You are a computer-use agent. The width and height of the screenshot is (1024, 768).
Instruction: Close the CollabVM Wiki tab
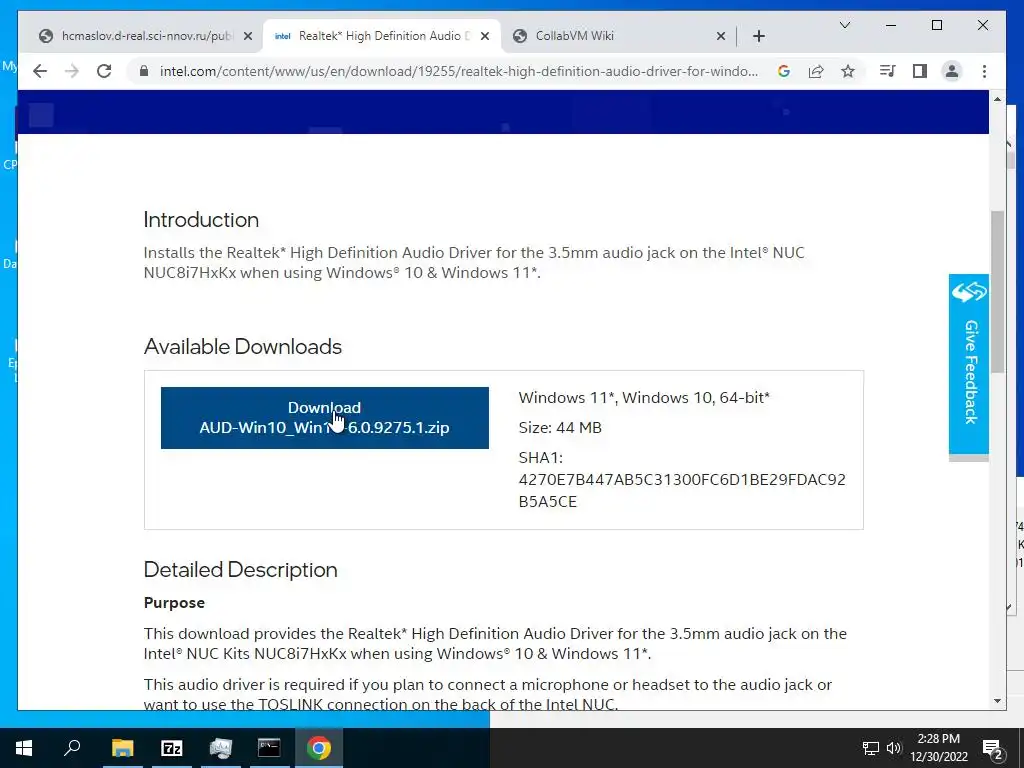tap(721, 37)
